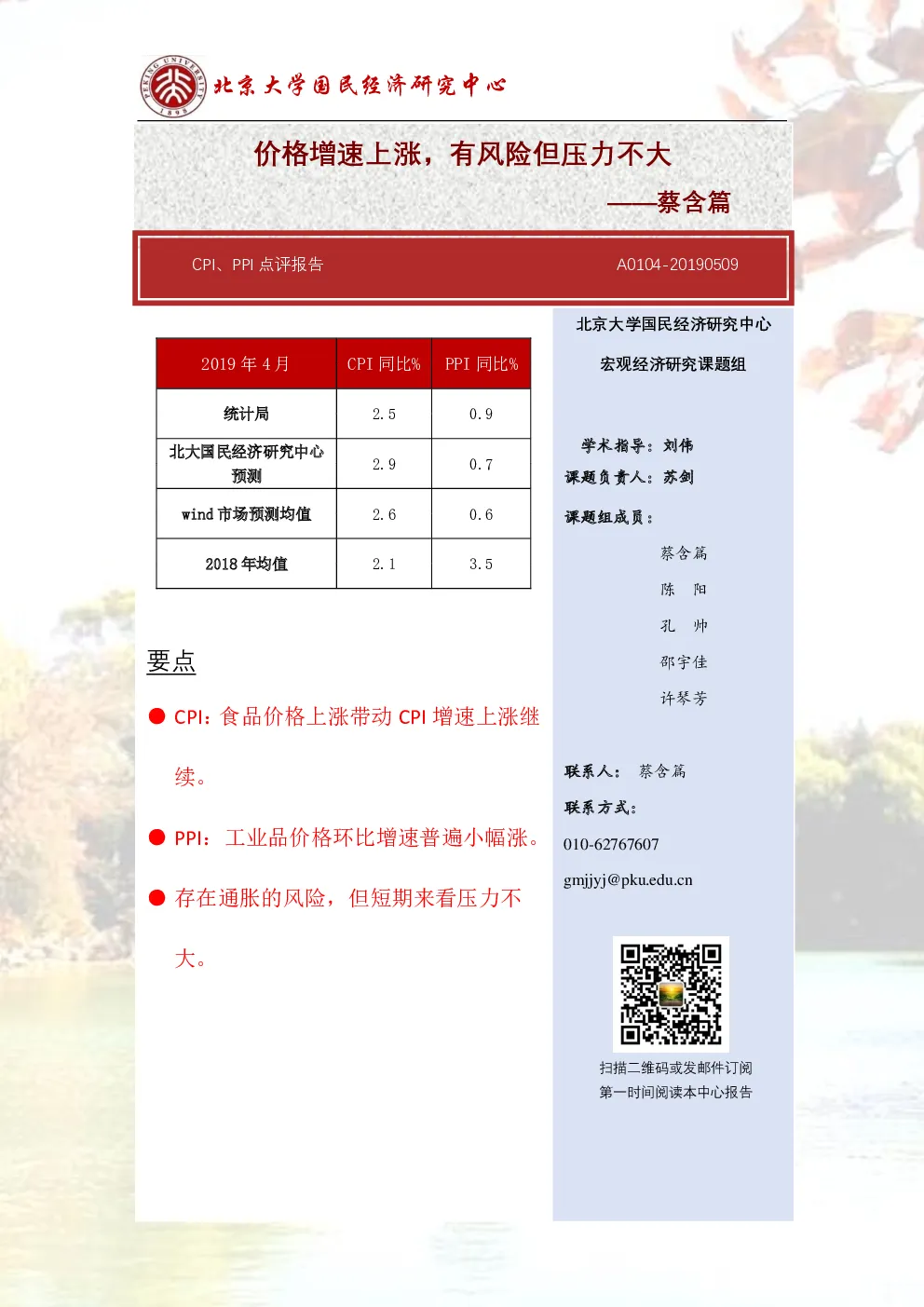
Task: Click the 北大国民经济研究中心预测 row label
Action: [x=246, y=464]
